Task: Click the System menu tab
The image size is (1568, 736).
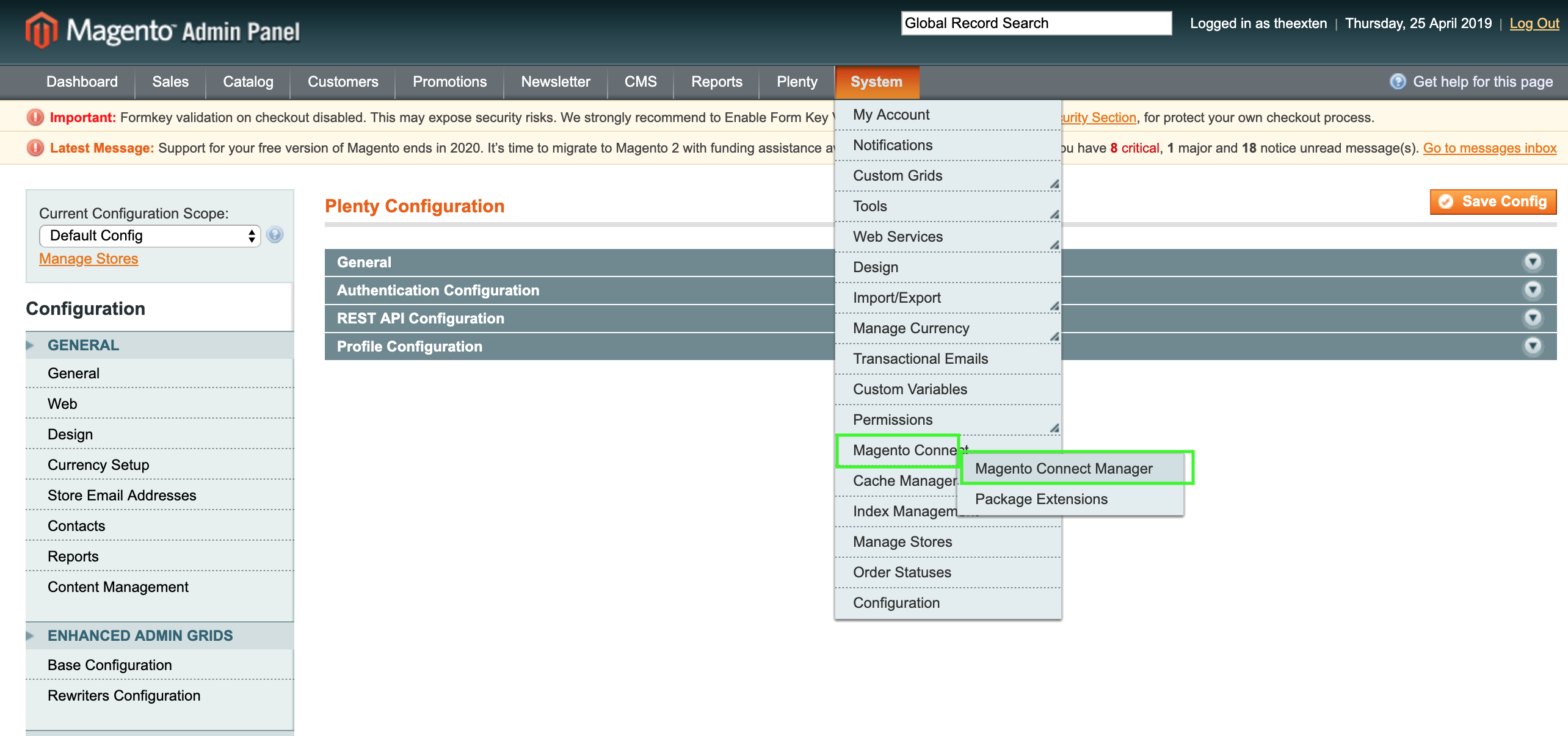Action: tap(877, 82)
